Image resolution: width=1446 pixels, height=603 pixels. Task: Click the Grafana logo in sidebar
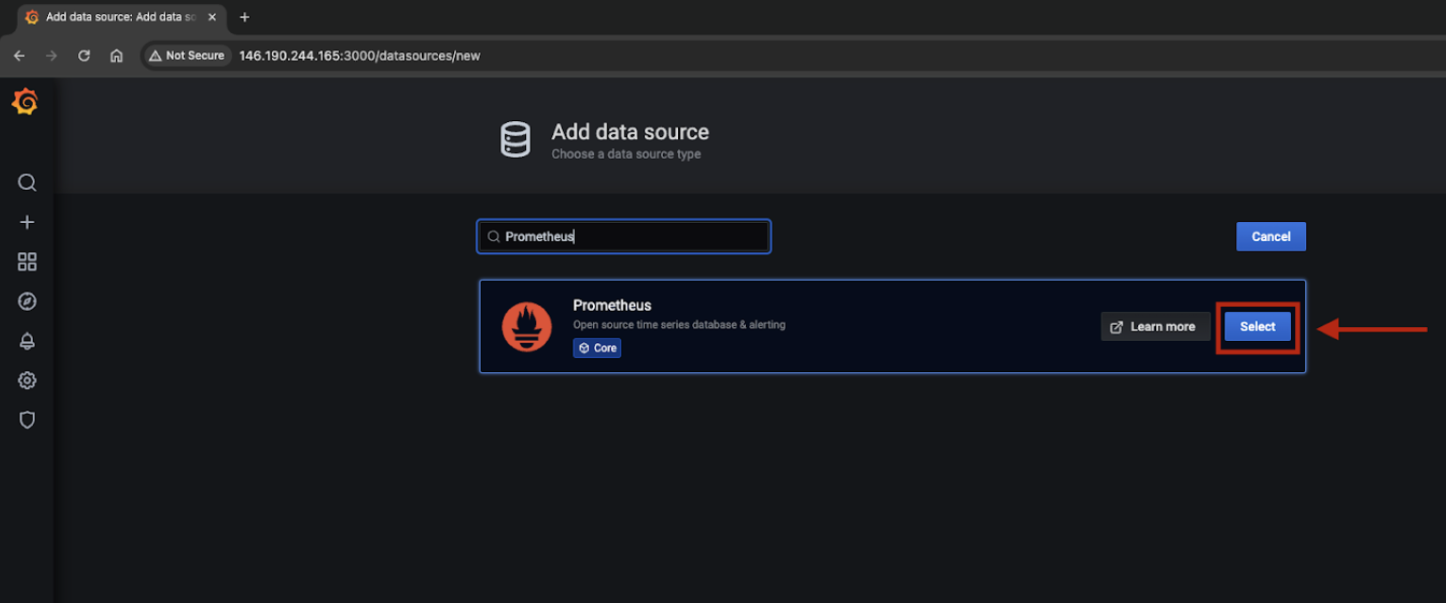[25, 102]
